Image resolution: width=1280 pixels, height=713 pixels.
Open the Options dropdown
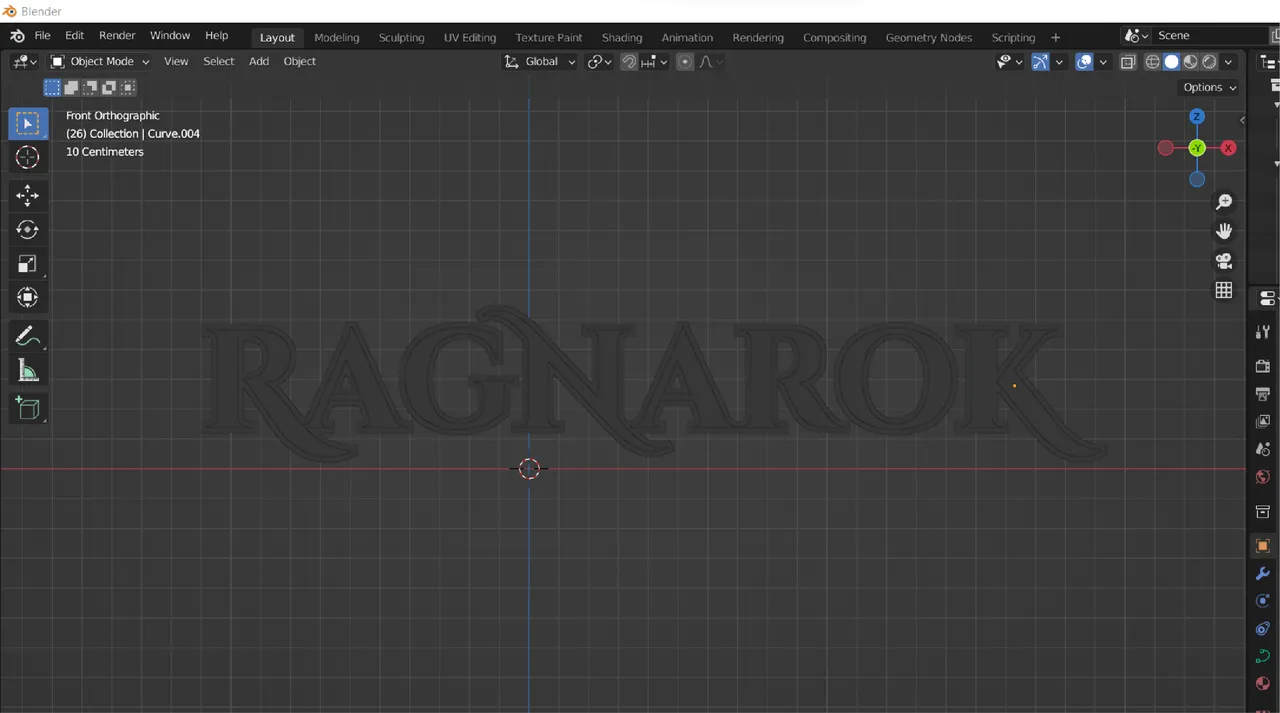[1210, 88]
